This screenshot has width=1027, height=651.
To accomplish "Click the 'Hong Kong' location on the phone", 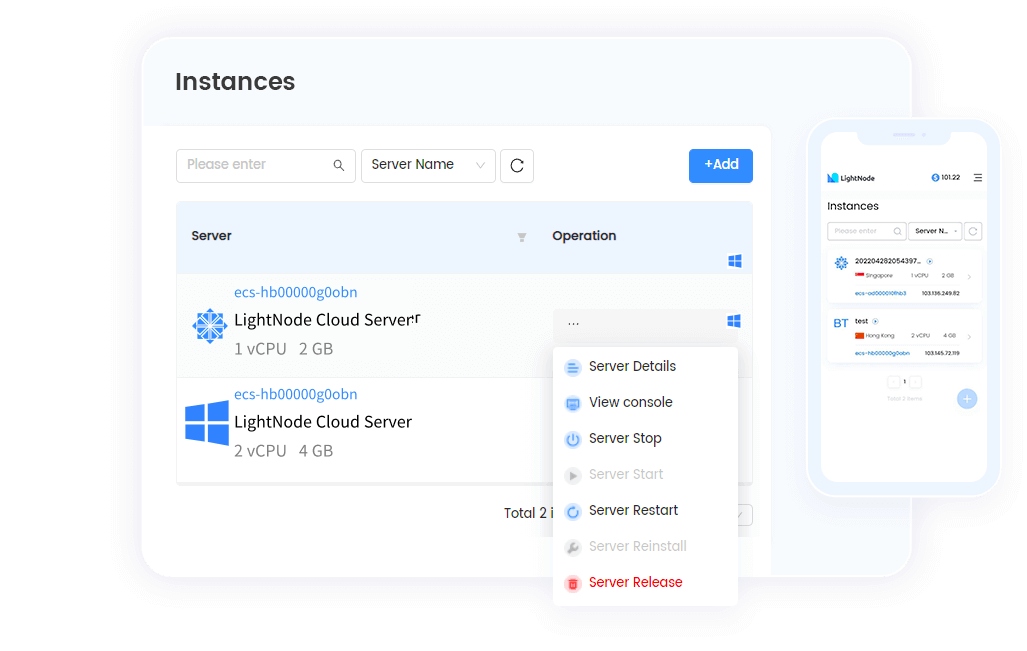I will tap(880, 335).
